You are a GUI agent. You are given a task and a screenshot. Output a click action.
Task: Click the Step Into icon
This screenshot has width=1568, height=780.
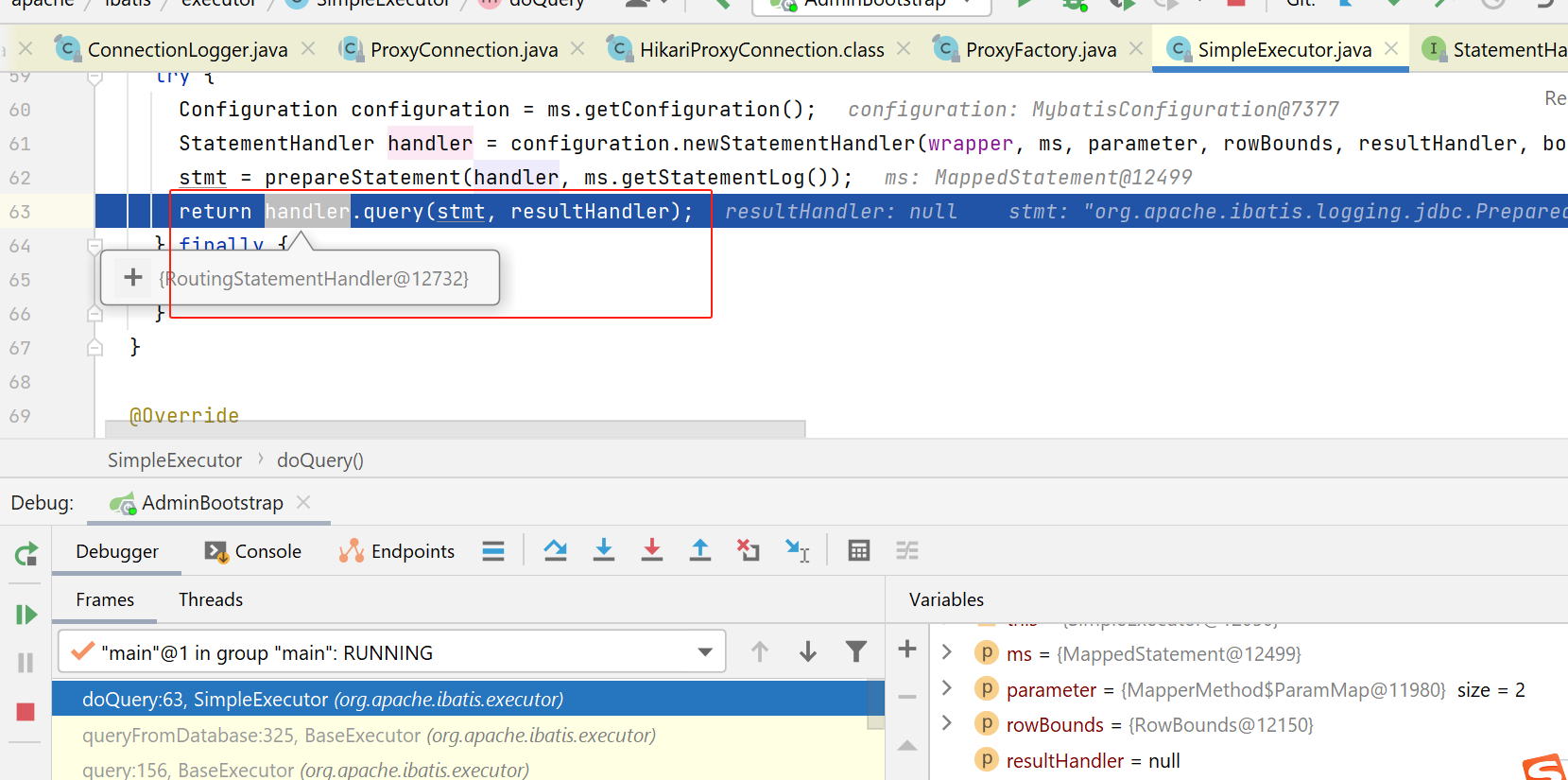click(x=603, y=550)
